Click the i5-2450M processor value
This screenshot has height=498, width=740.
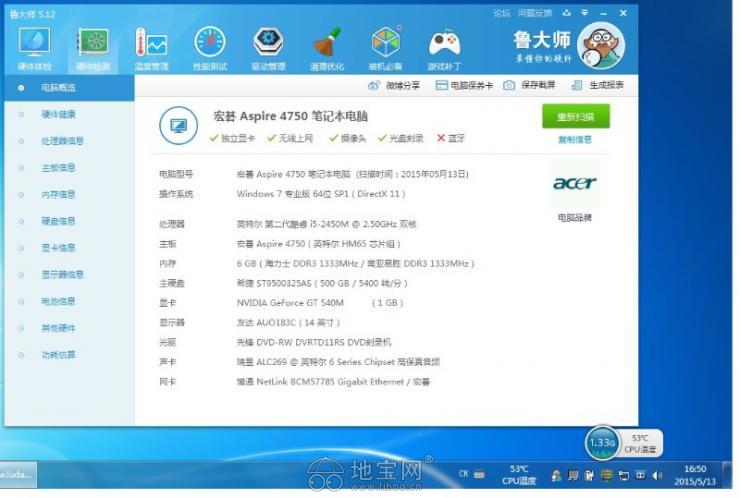point(326,224)
